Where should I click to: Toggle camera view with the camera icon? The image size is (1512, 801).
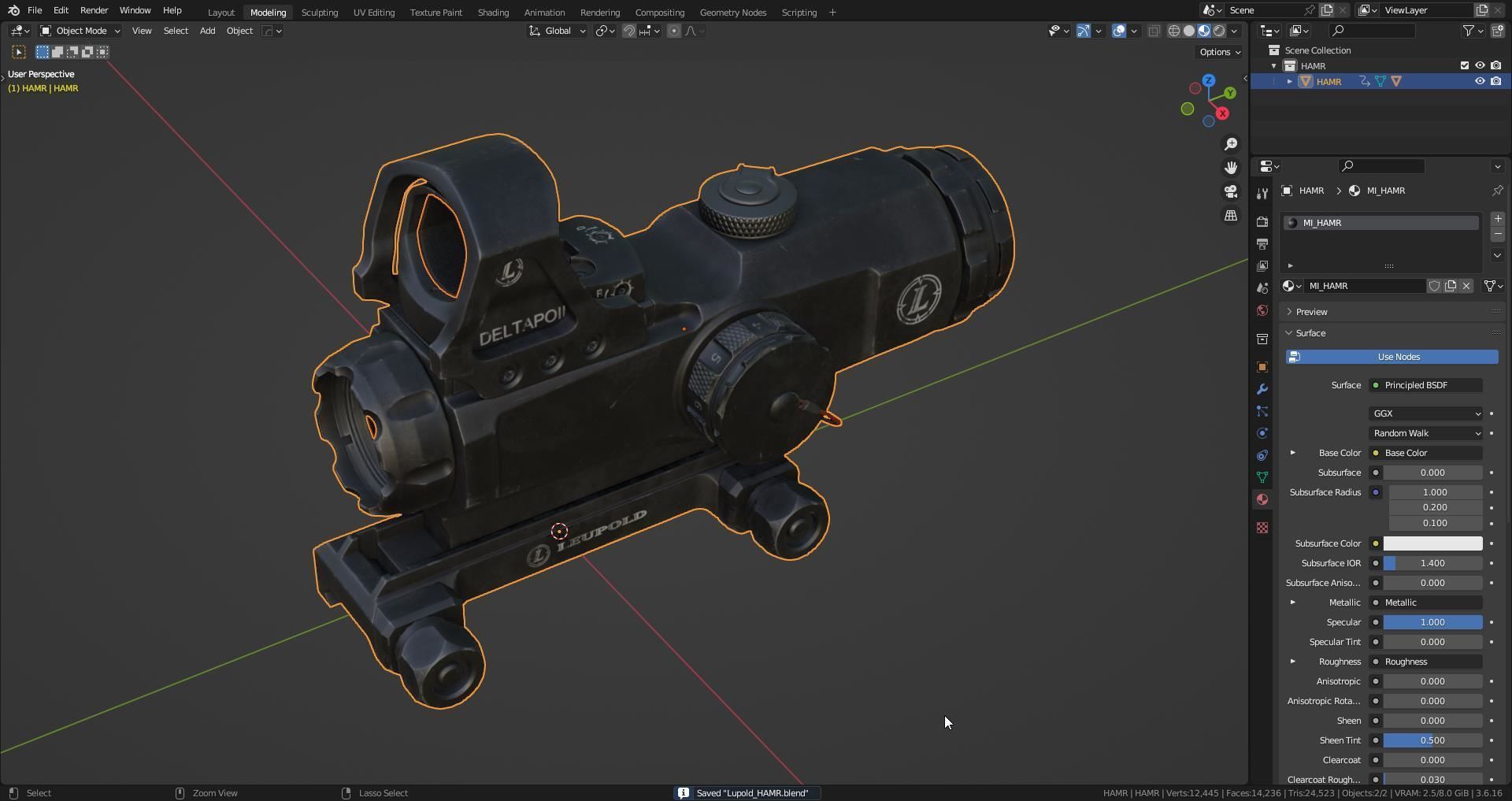(1231, 191)
